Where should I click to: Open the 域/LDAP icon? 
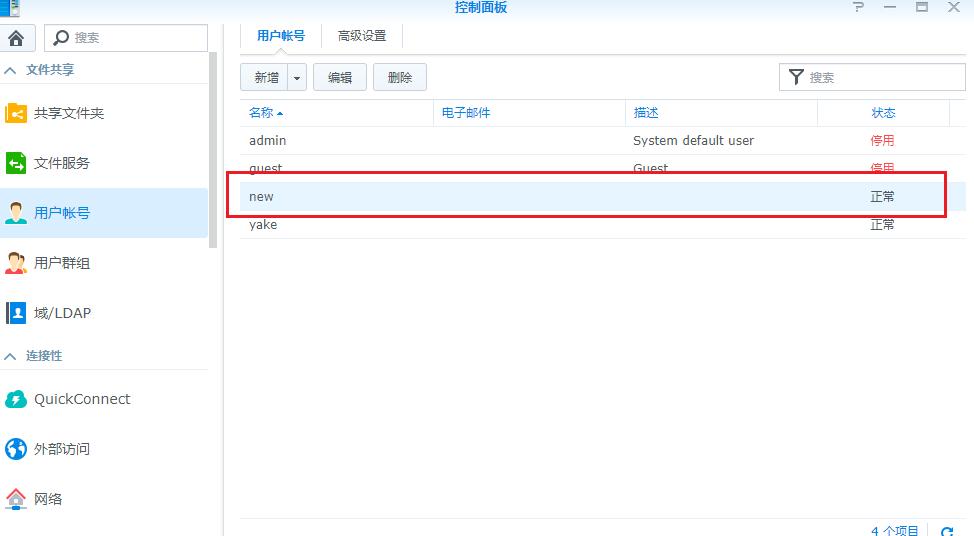pyautogui.click(x=16, y=313)
